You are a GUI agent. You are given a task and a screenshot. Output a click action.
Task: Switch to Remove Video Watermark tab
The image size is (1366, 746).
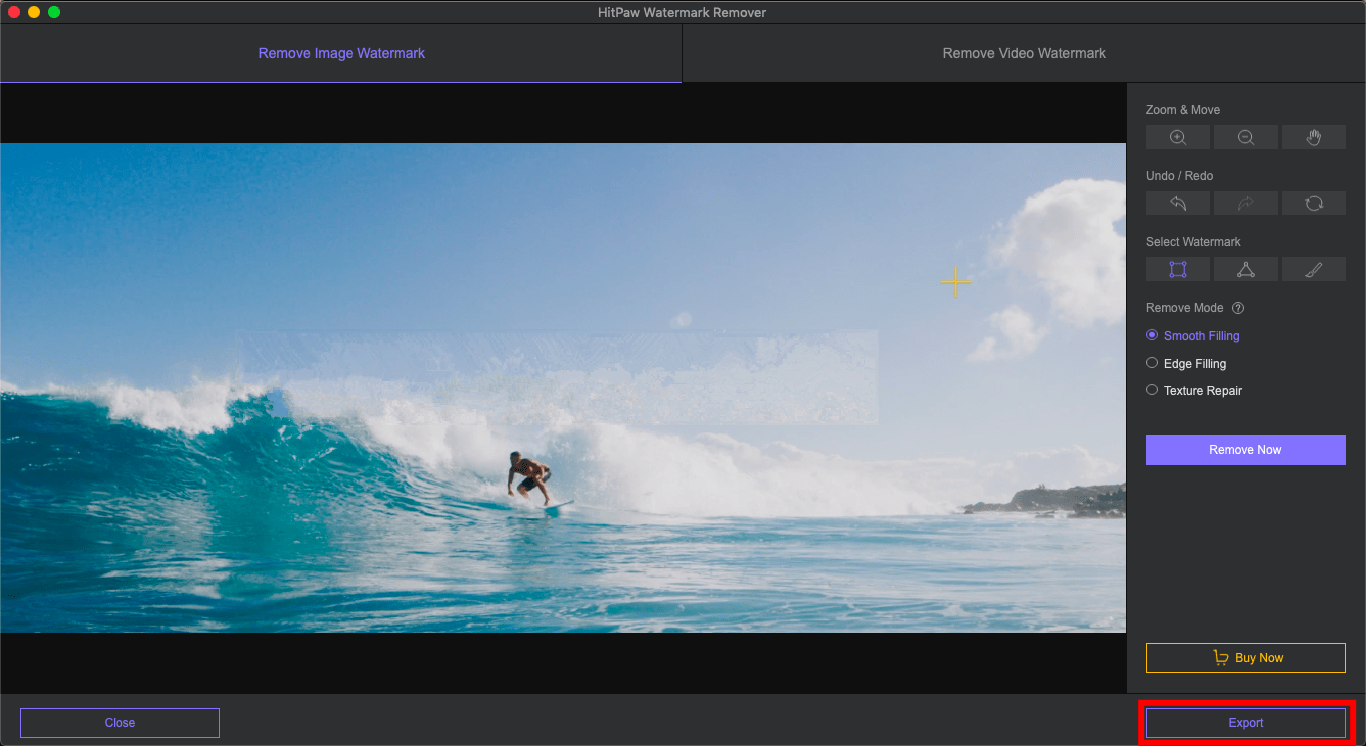point(1024,53)
